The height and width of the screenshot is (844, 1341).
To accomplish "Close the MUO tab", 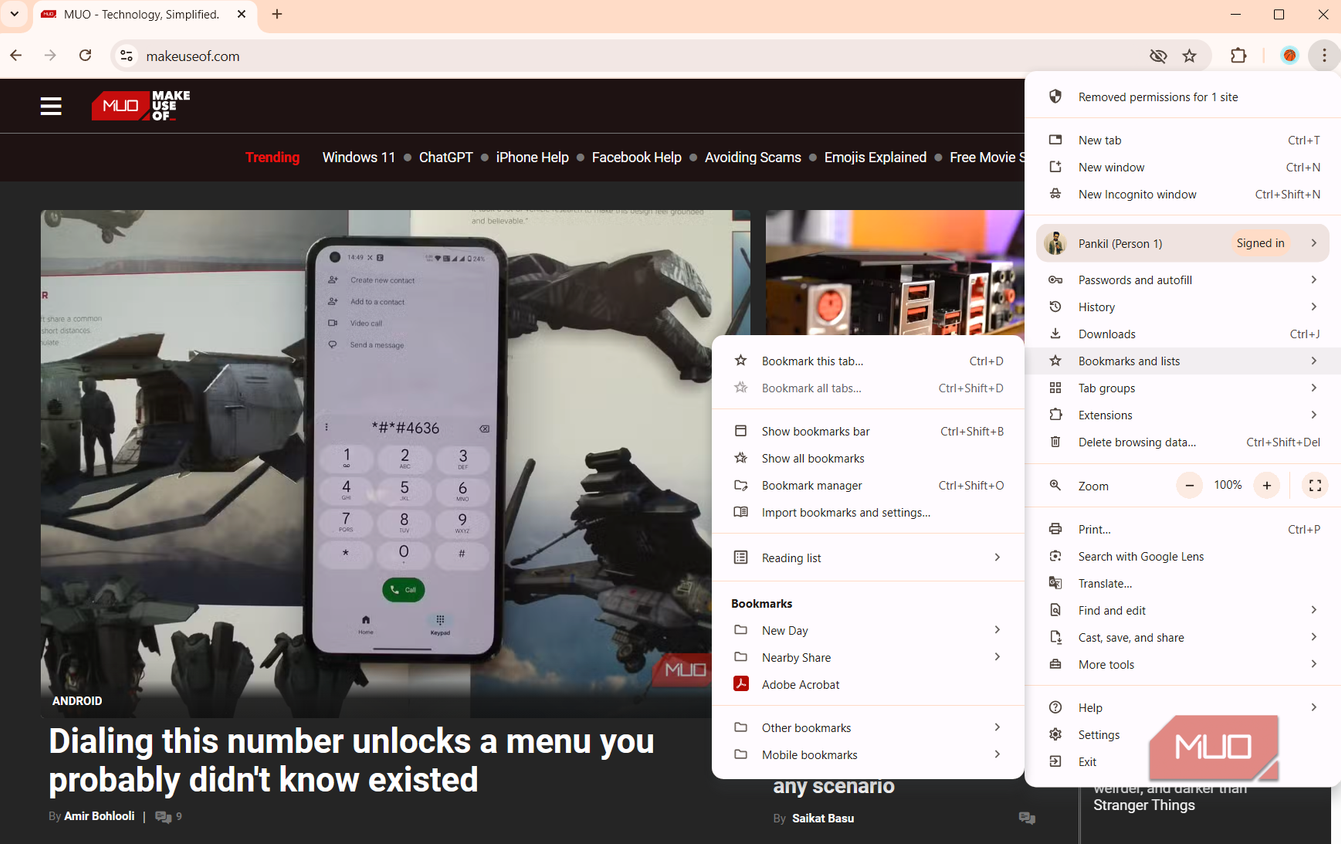I will pos(242,15).
